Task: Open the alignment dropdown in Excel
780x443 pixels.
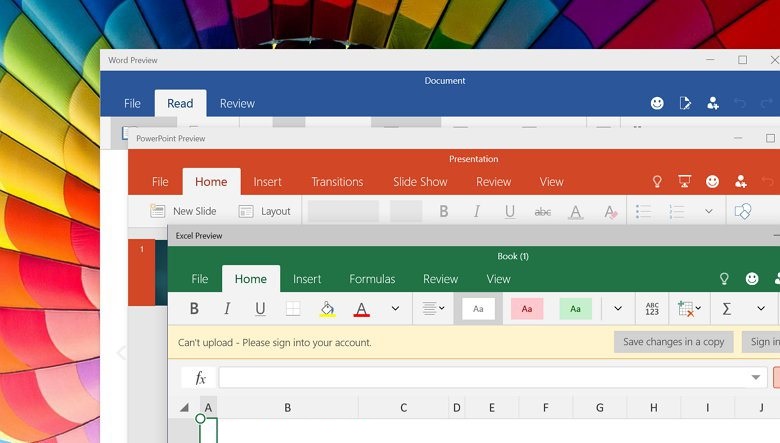Action: click(x=433, y=309)
